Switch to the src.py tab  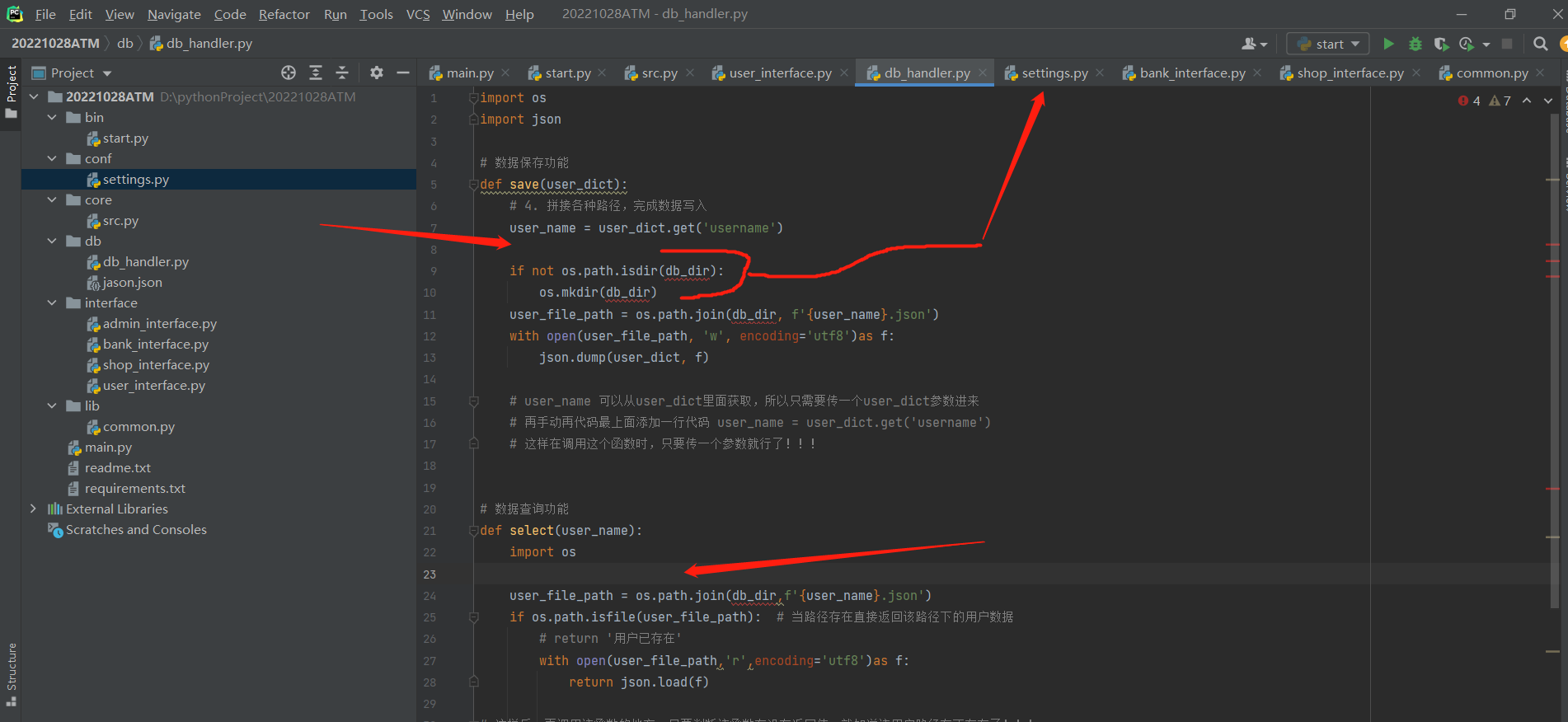pyautogui.click(x=660, y=73)
